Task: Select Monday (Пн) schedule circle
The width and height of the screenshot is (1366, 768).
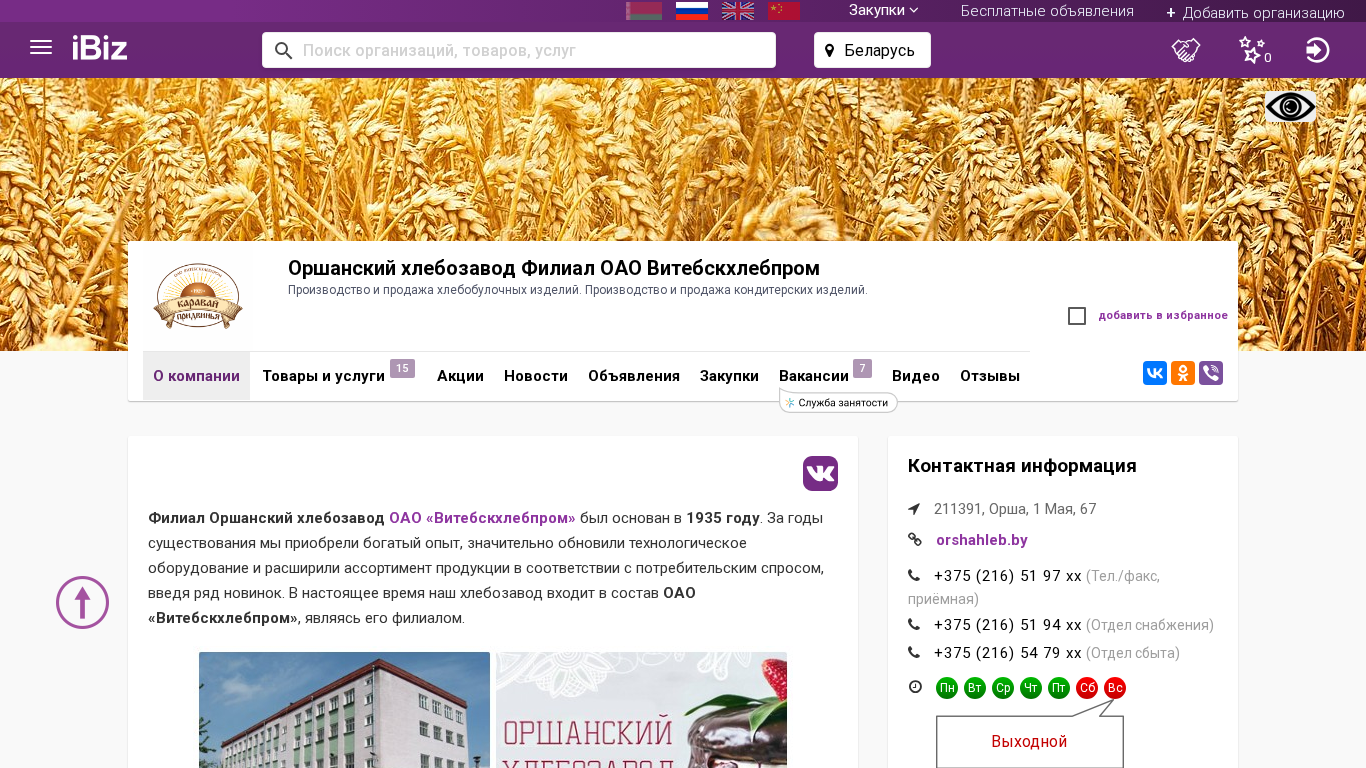Action: tap(947, 688)
